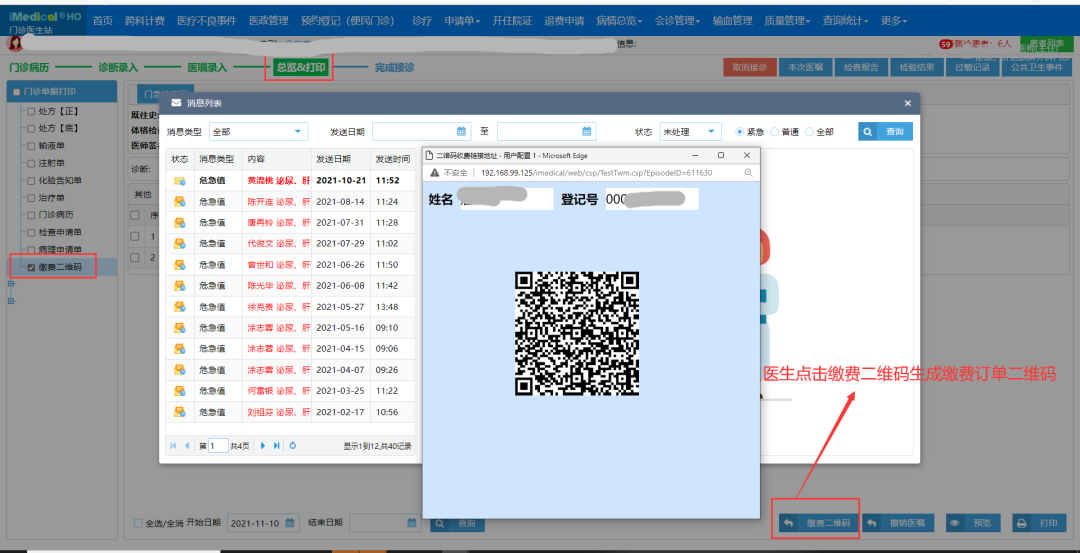Open the 会诊管理 dropdown menu
The width and height of the screenshot is (1080, 553).
[x=677, y=21]
